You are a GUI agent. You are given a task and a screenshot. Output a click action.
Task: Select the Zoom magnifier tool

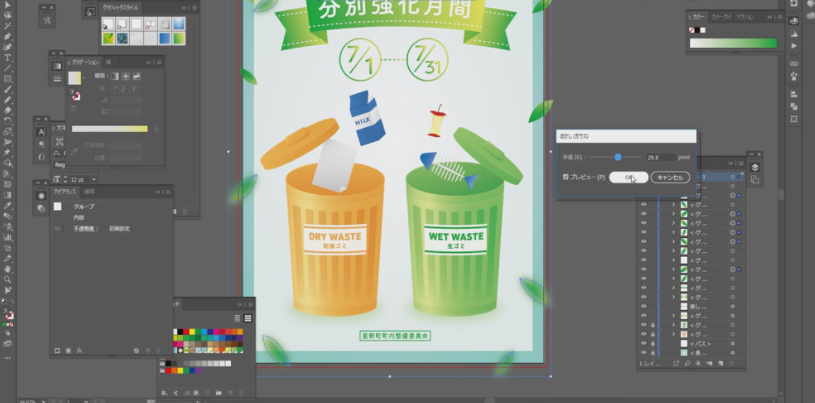[7, 279]
